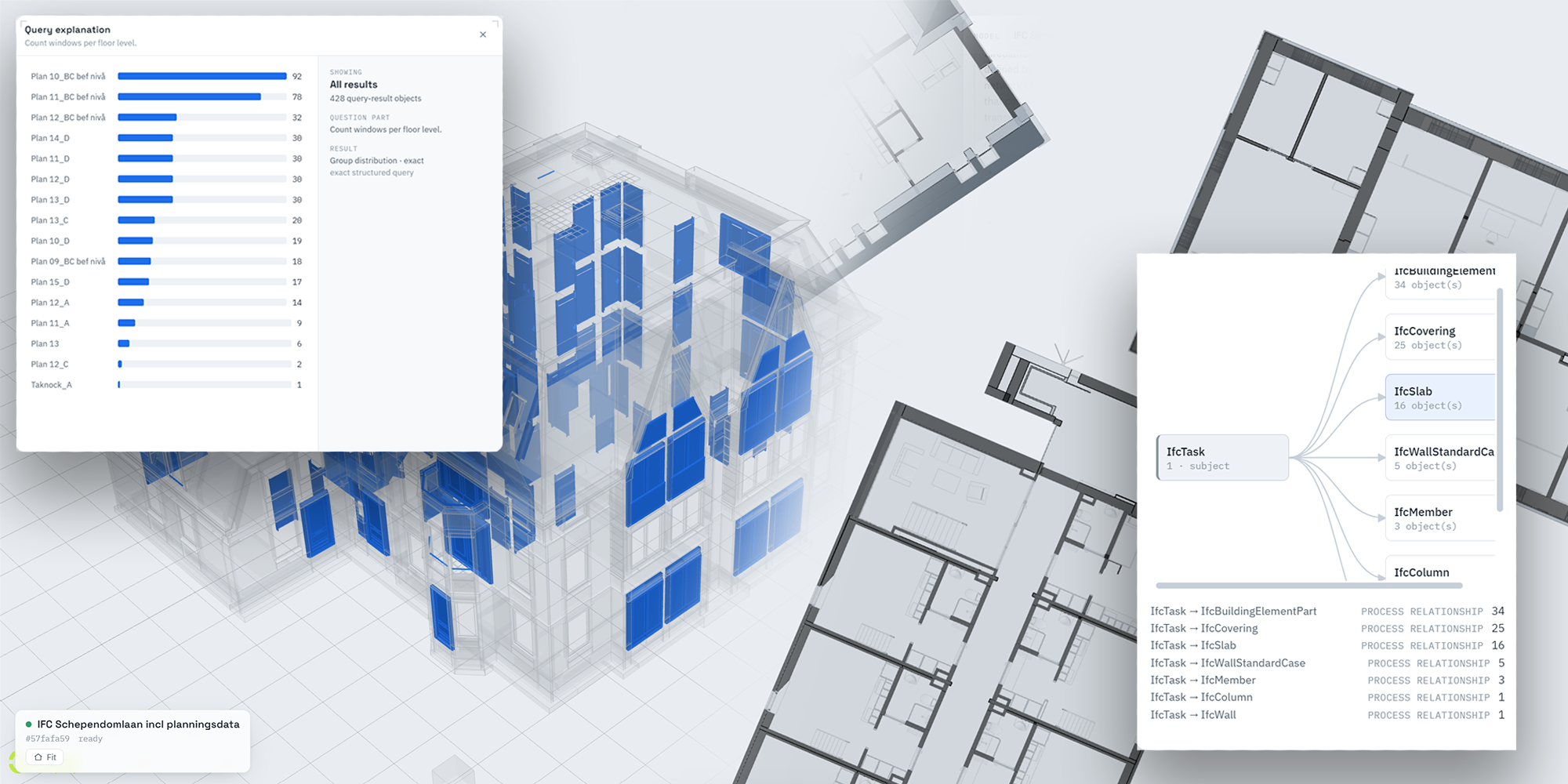The height and width of the screenshot is (784, 1568).
Task: Click the count 9 on the Plan 11_A row
Action: 299,323
